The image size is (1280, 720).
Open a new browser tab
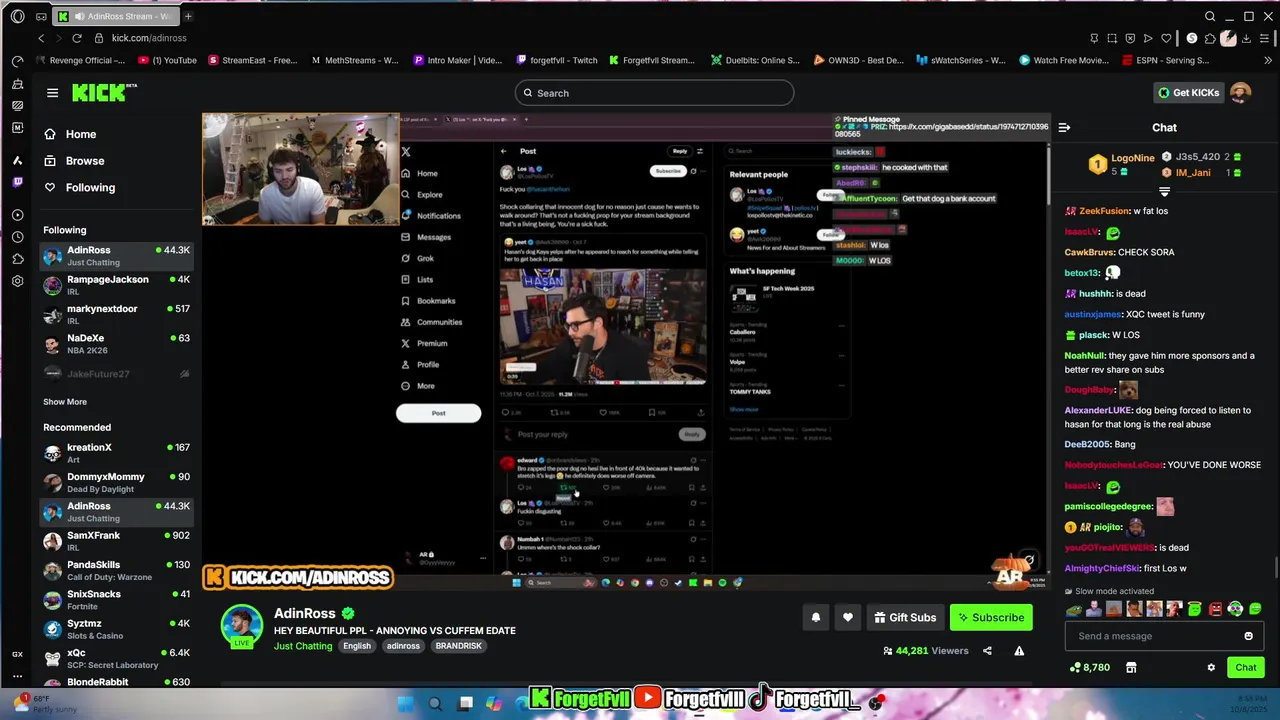click(188, 16)
